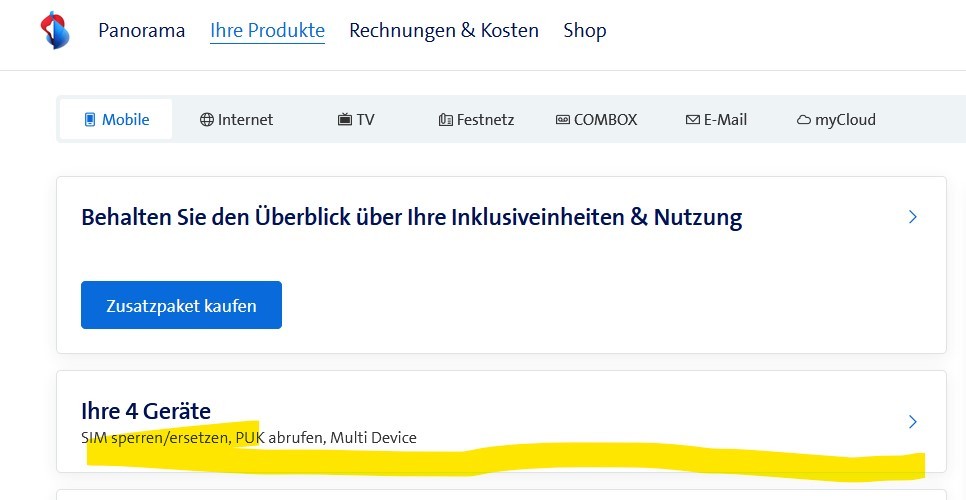Screen dimensions: 966x500
Task: Click the Swisscom logo
Action: pyautogui.click(x=54, y=31)
